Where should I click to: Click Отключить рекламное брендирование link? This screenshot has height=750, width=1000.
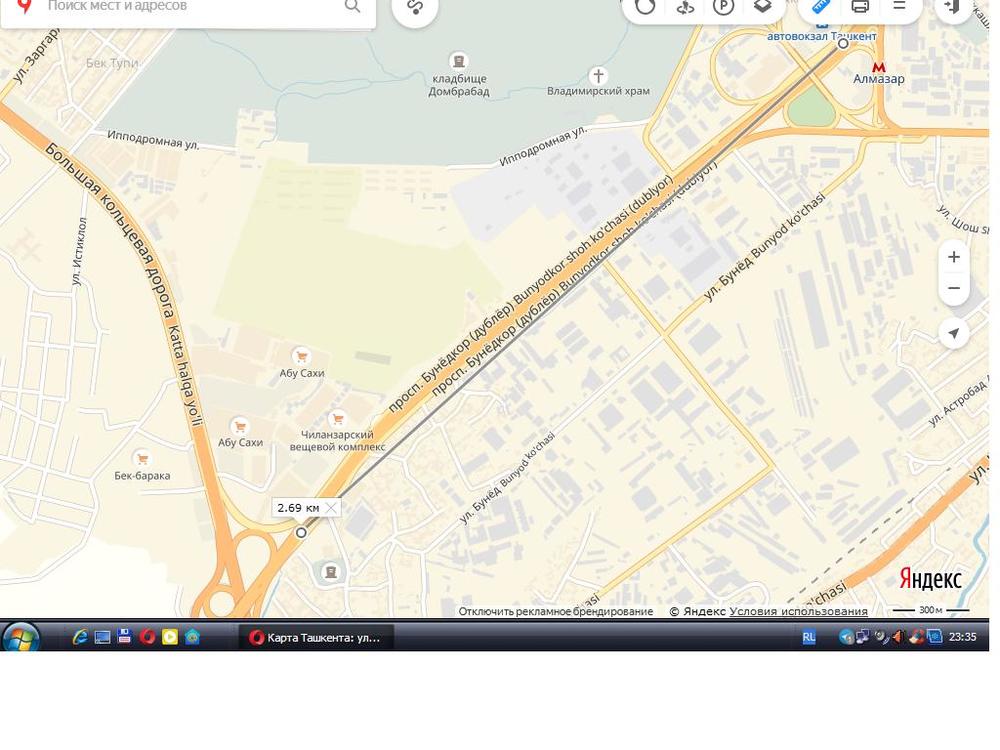pos(555,611)
